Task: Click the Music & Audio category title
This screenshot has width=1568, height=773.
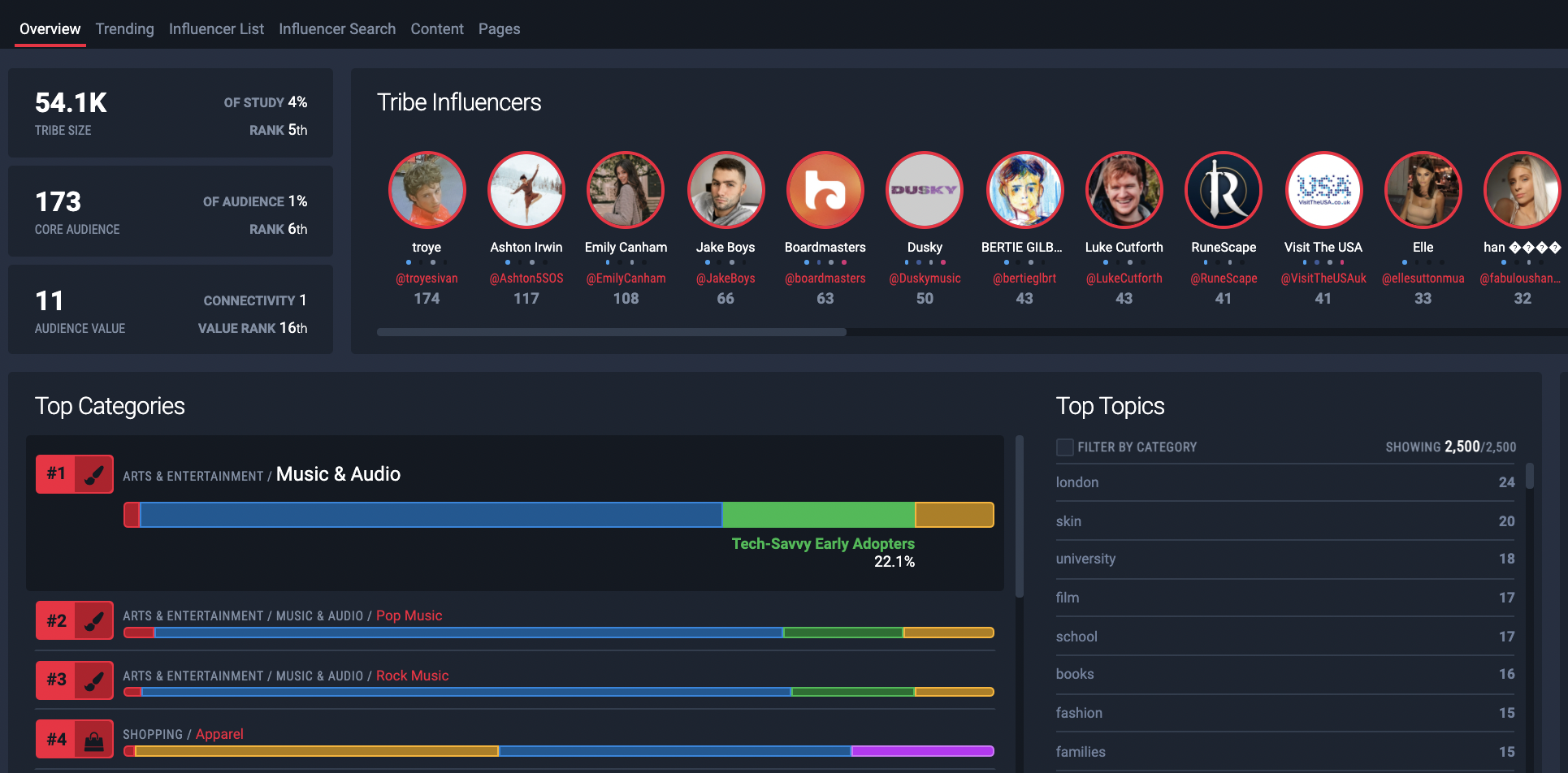Action: 338,474
